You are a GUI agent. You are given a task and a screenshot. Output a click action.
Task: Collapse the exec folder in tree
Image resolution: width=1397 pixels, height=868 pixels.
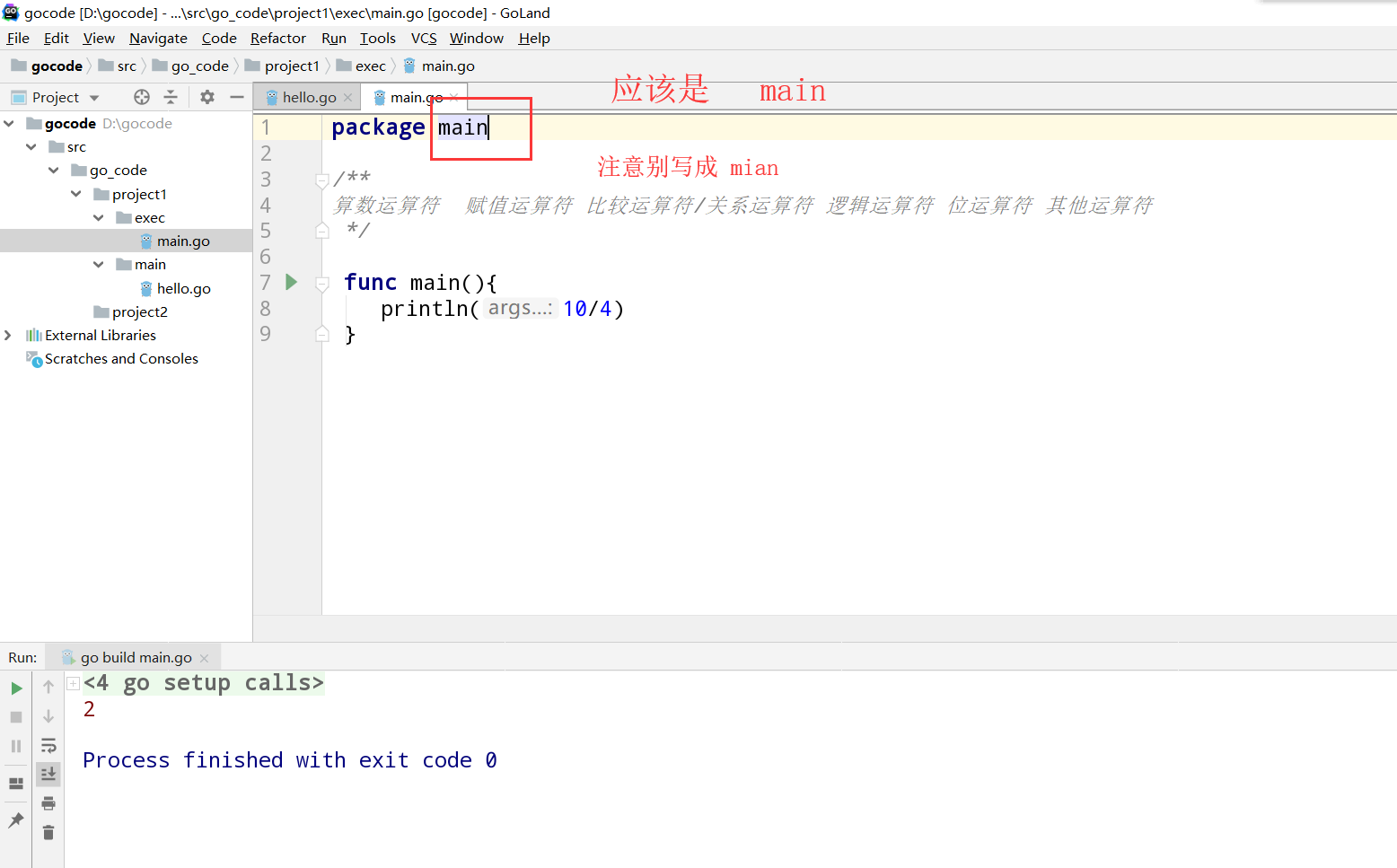point(99,217)
